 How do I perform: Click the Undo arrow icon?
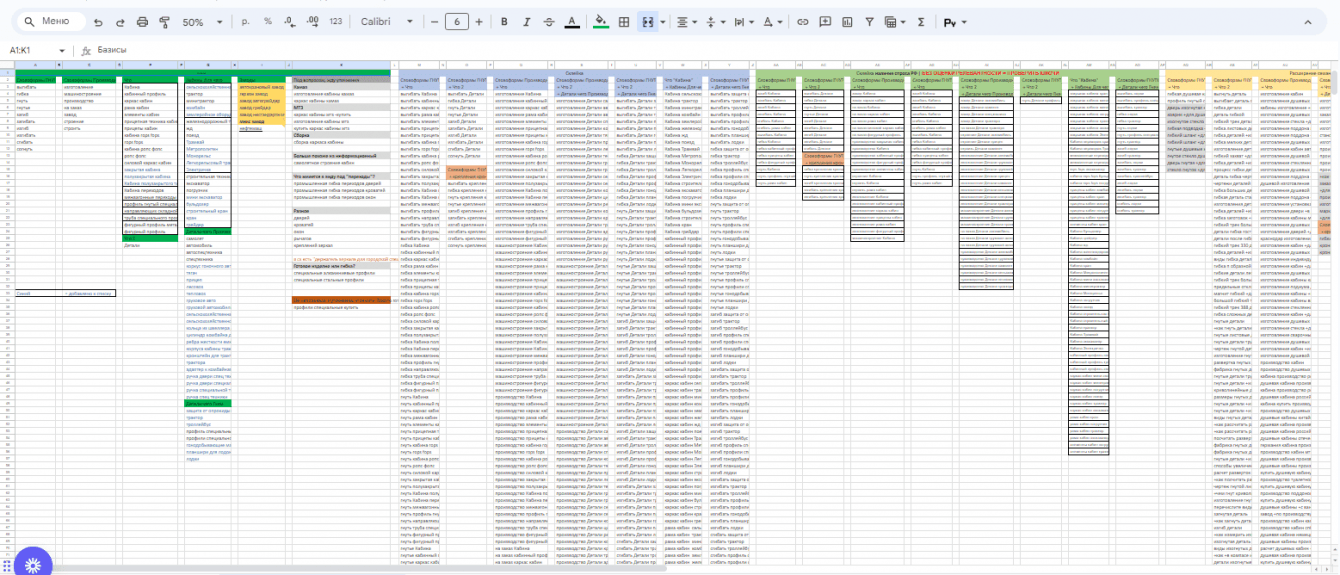pyautogui.click(x=97, y=21)
